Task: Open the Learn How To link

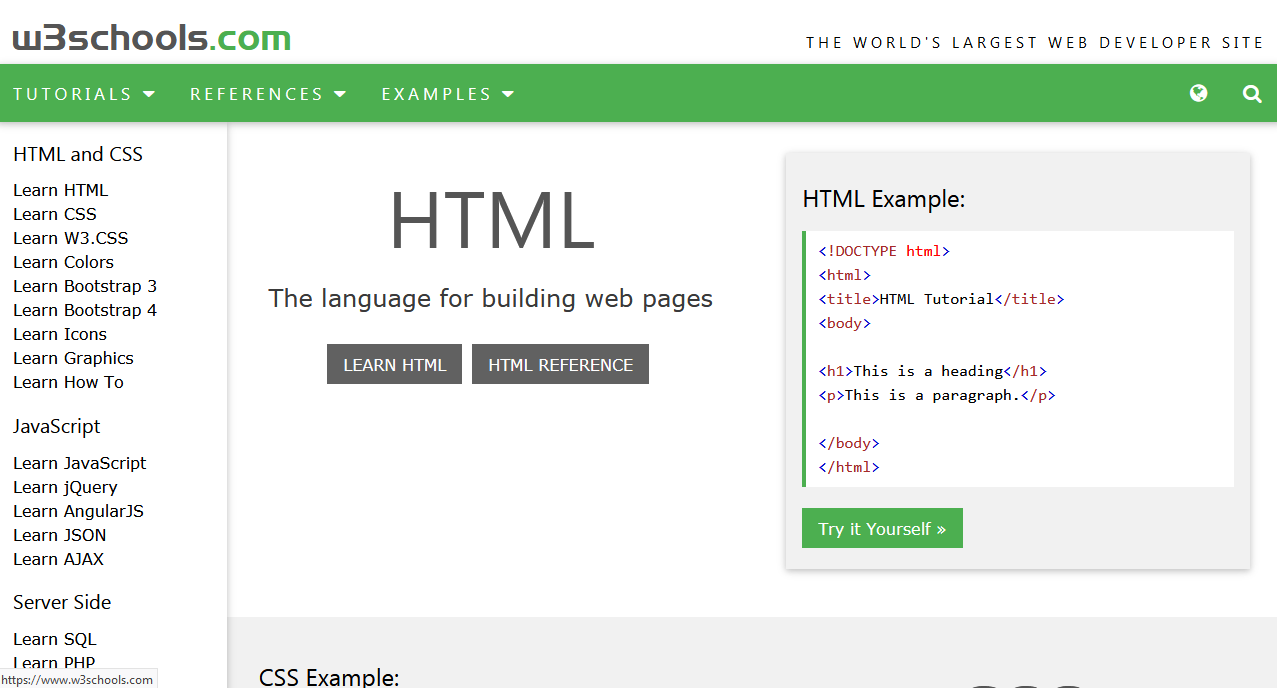Action: tap(68, 382)
